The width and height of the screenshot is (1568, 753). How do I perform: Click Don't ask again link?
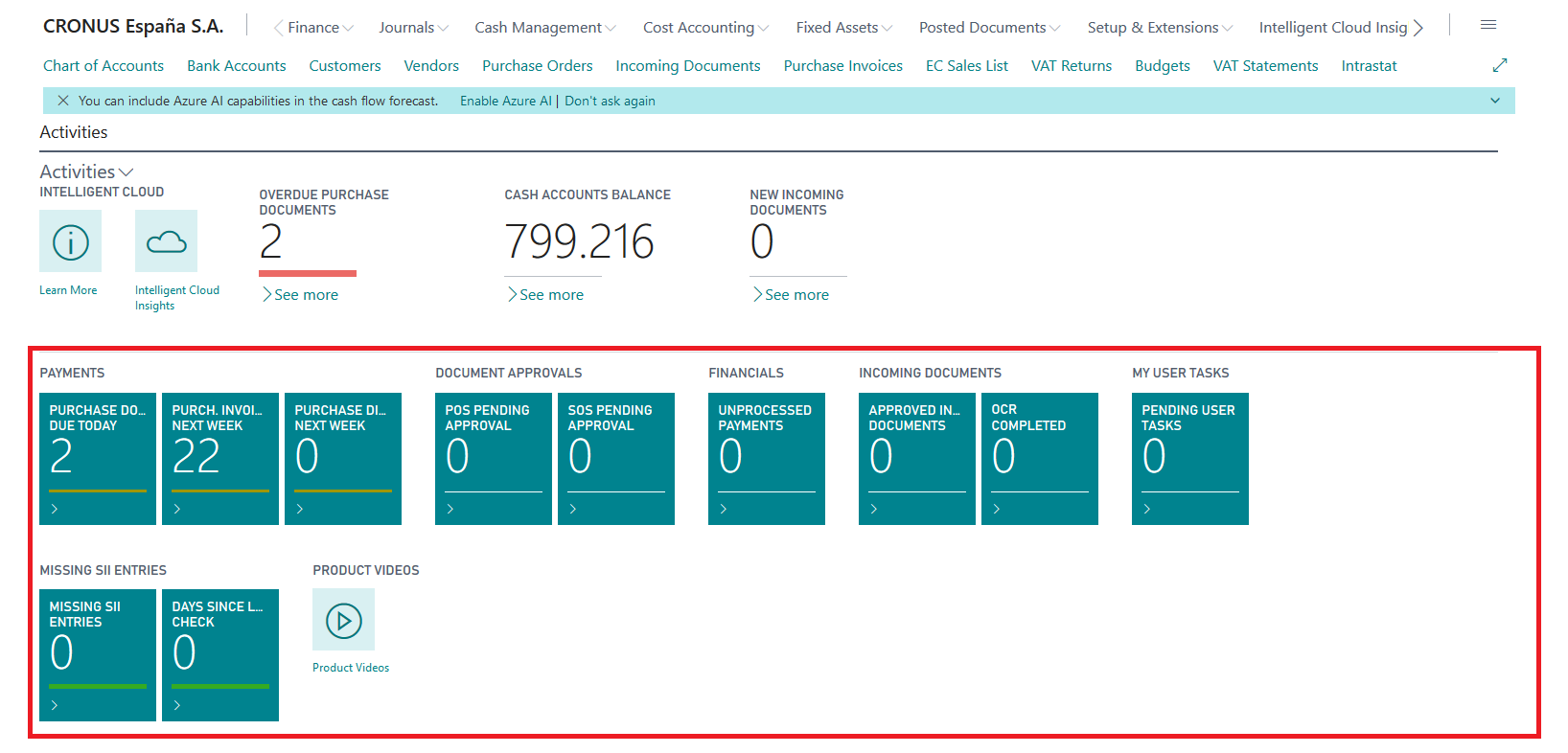click(x=610, y=101)
